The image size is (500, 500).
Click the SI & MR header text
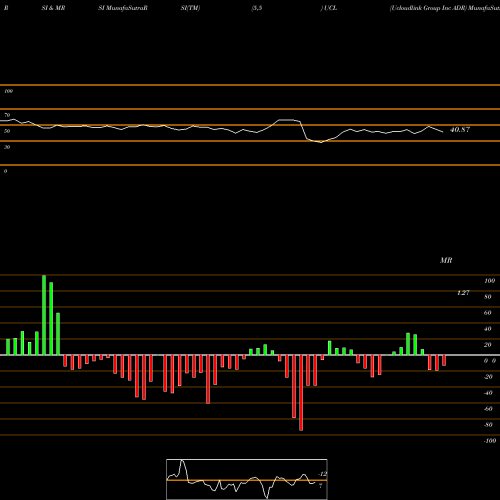tap(53, 8)
